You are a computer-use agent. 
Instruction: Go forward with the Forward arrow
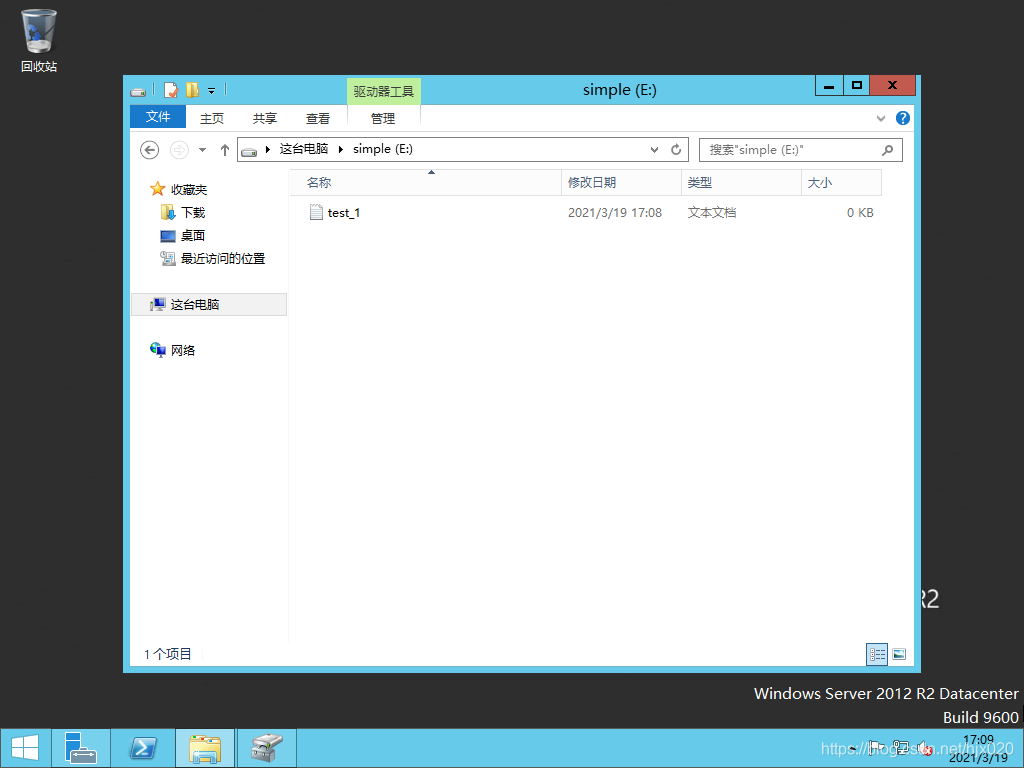tap(179, 150)
